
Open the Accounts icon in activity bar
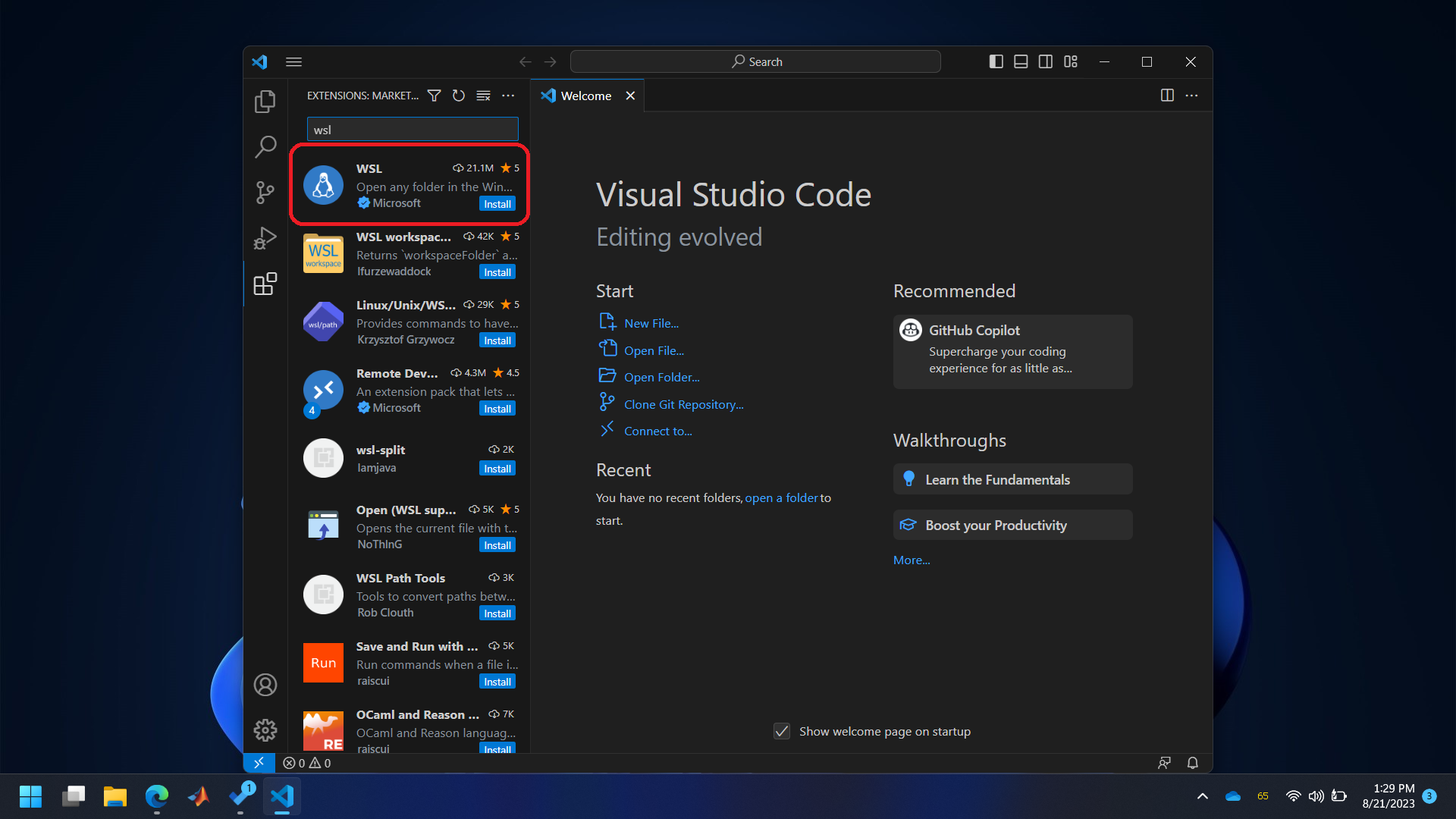coord(265,685)
